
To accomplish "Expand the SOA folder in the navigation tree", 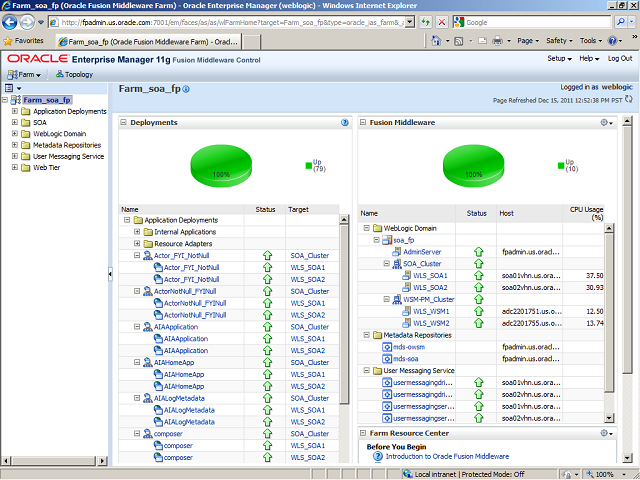I will point(15,122).
